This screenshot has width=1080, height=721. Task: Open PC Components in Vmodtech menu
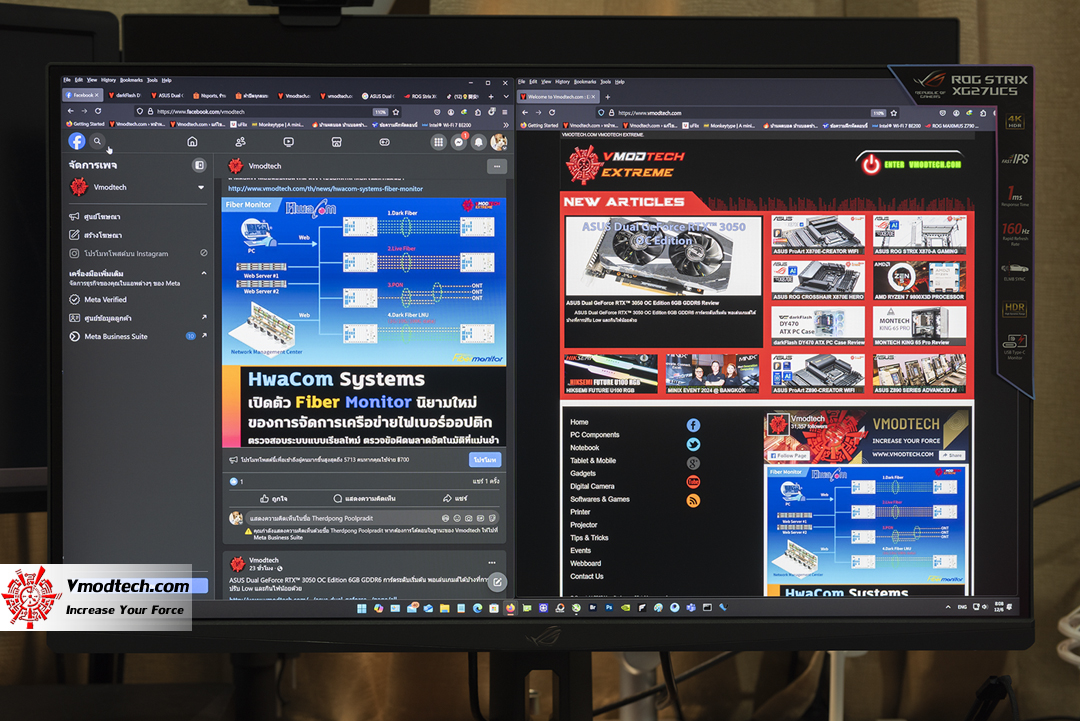(x=594, y=435)
